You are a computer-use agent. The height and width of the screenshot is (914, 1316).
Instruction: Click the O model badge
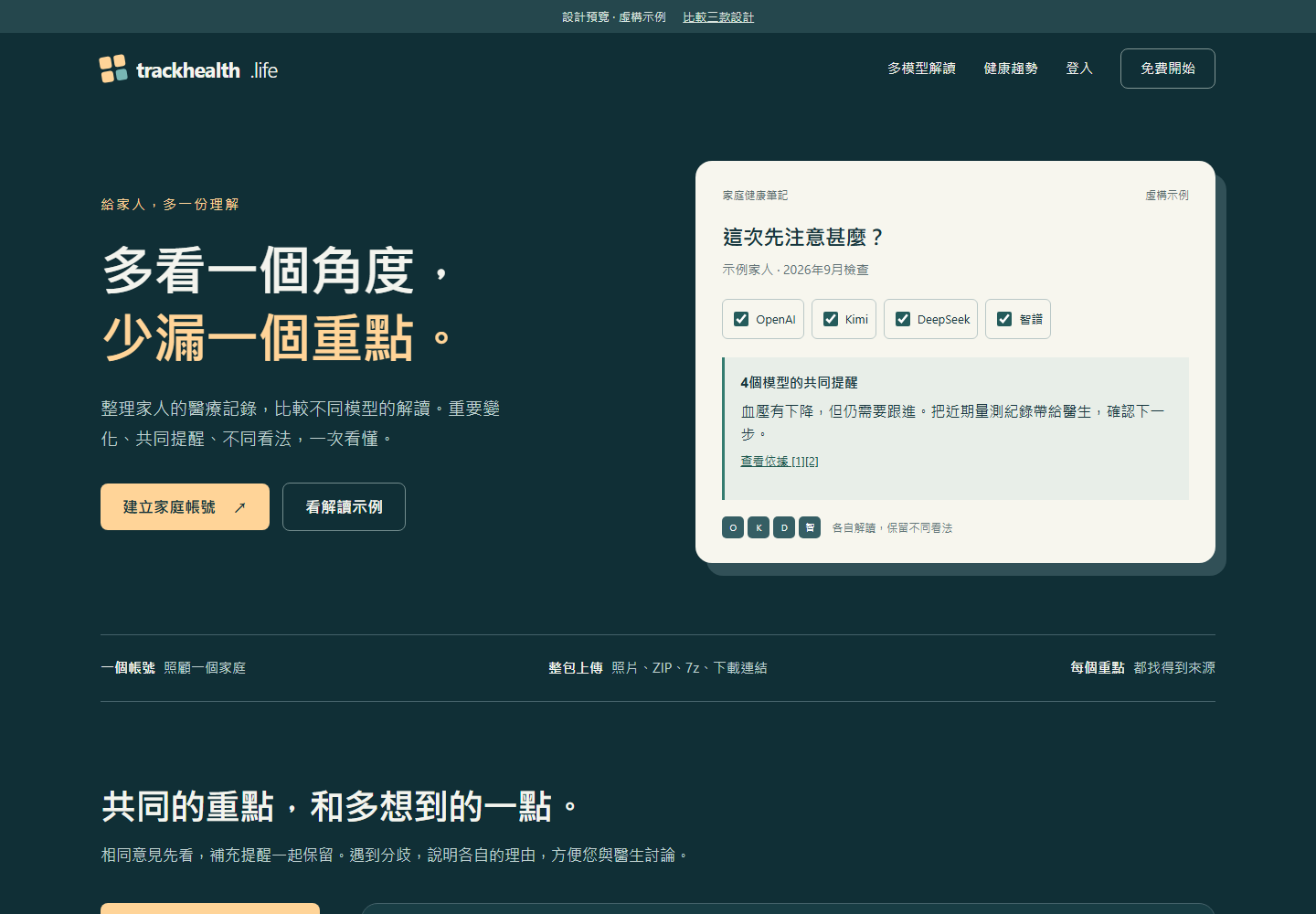(733, 527)
